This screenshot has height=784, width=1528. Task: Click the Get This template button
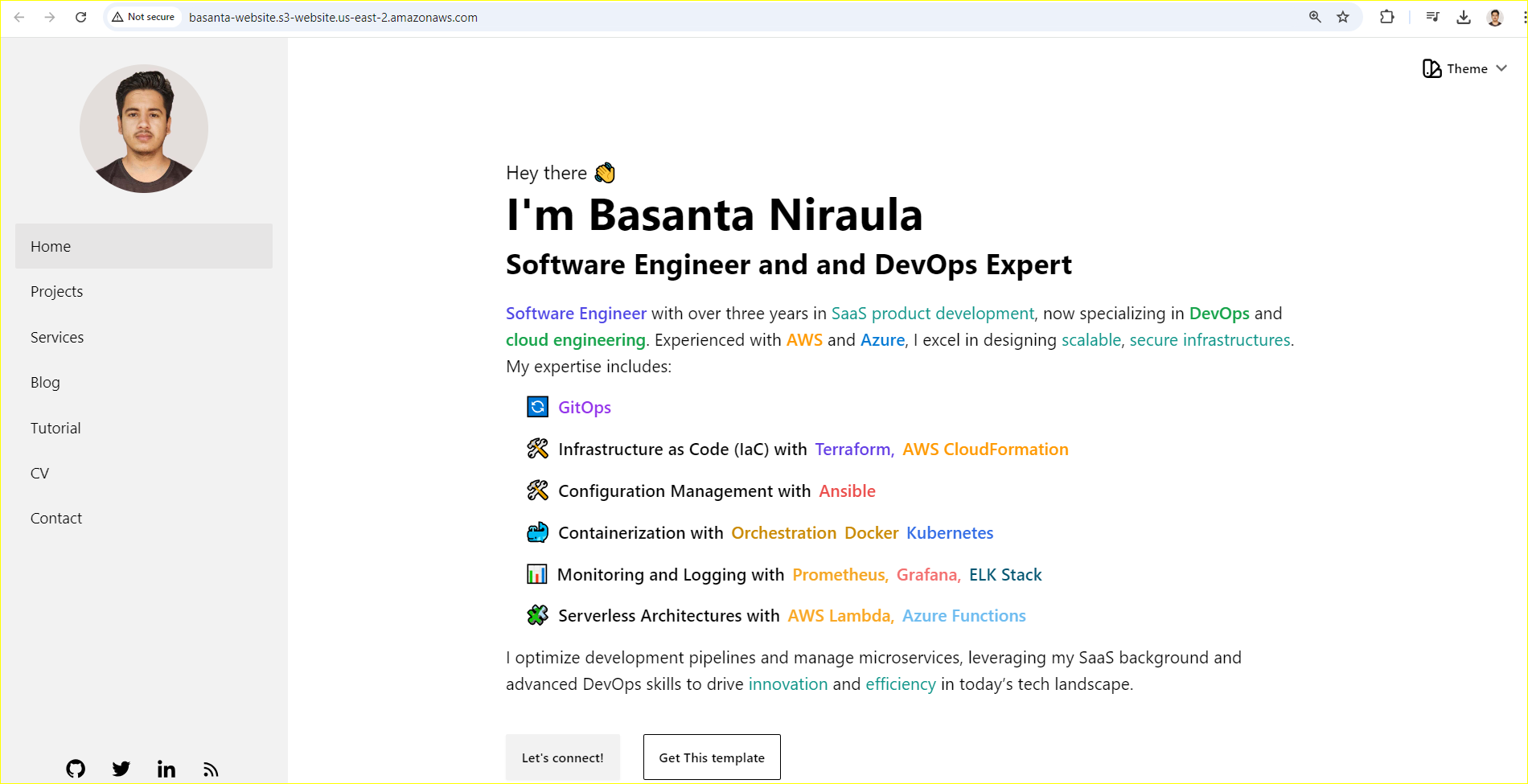[x=712, y=757]
